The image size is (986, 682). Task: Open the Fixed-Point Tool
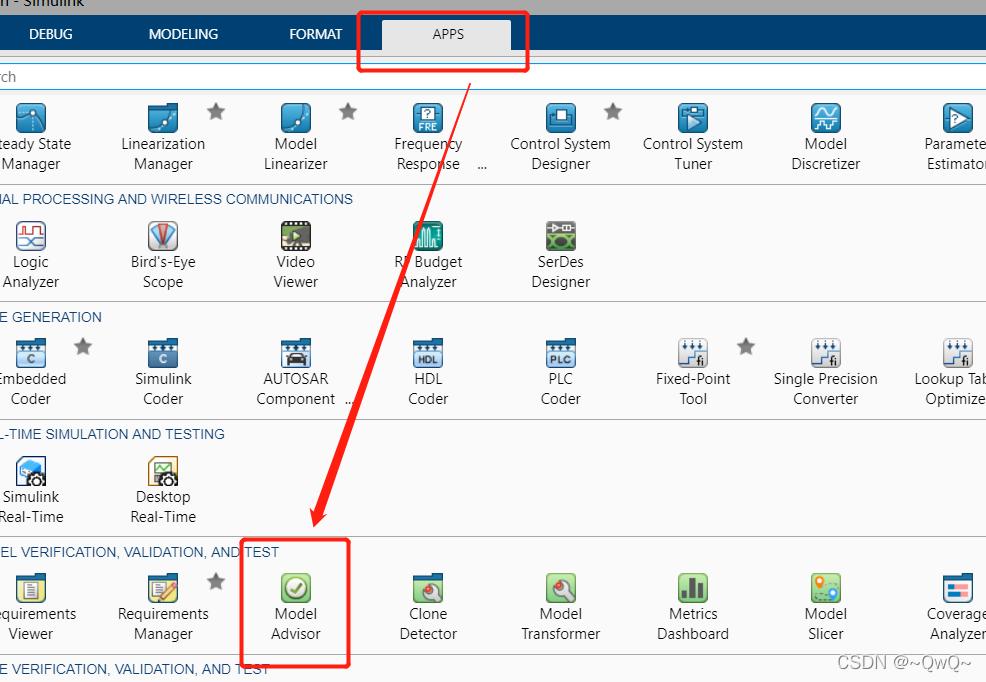(693, 372)
